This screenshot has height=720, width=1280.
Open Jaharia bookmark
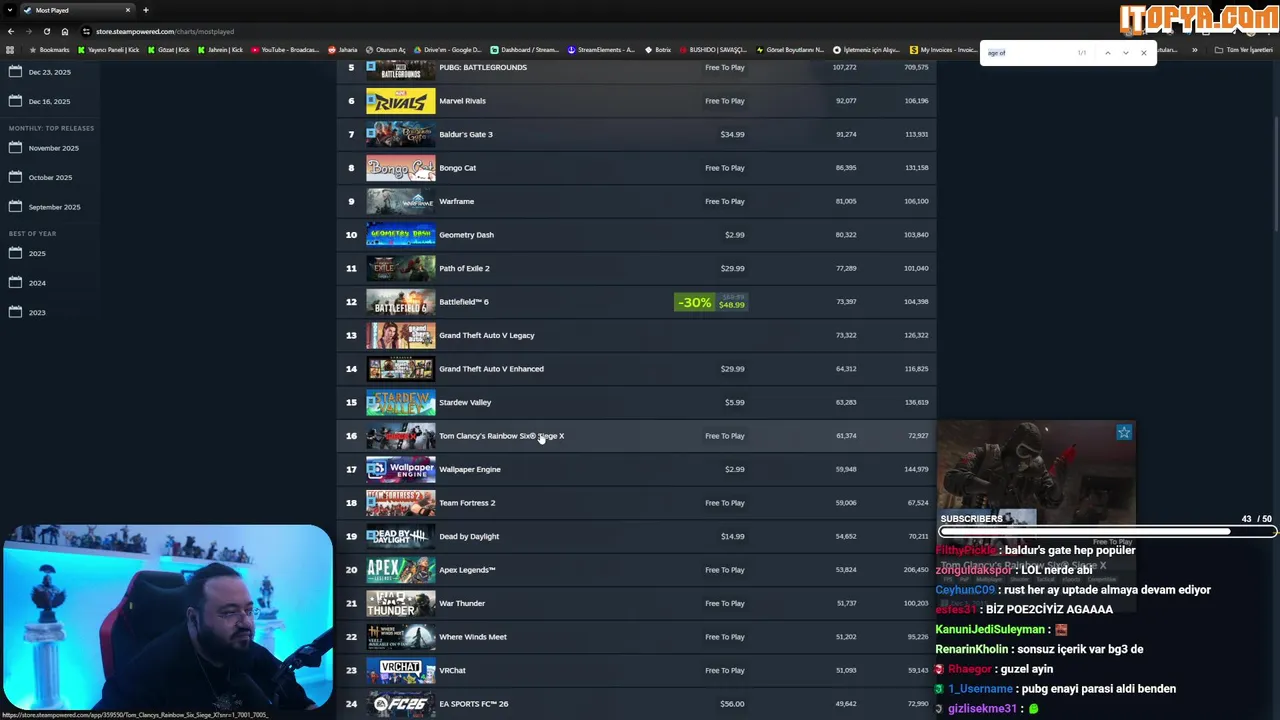(x=343, y=50)
